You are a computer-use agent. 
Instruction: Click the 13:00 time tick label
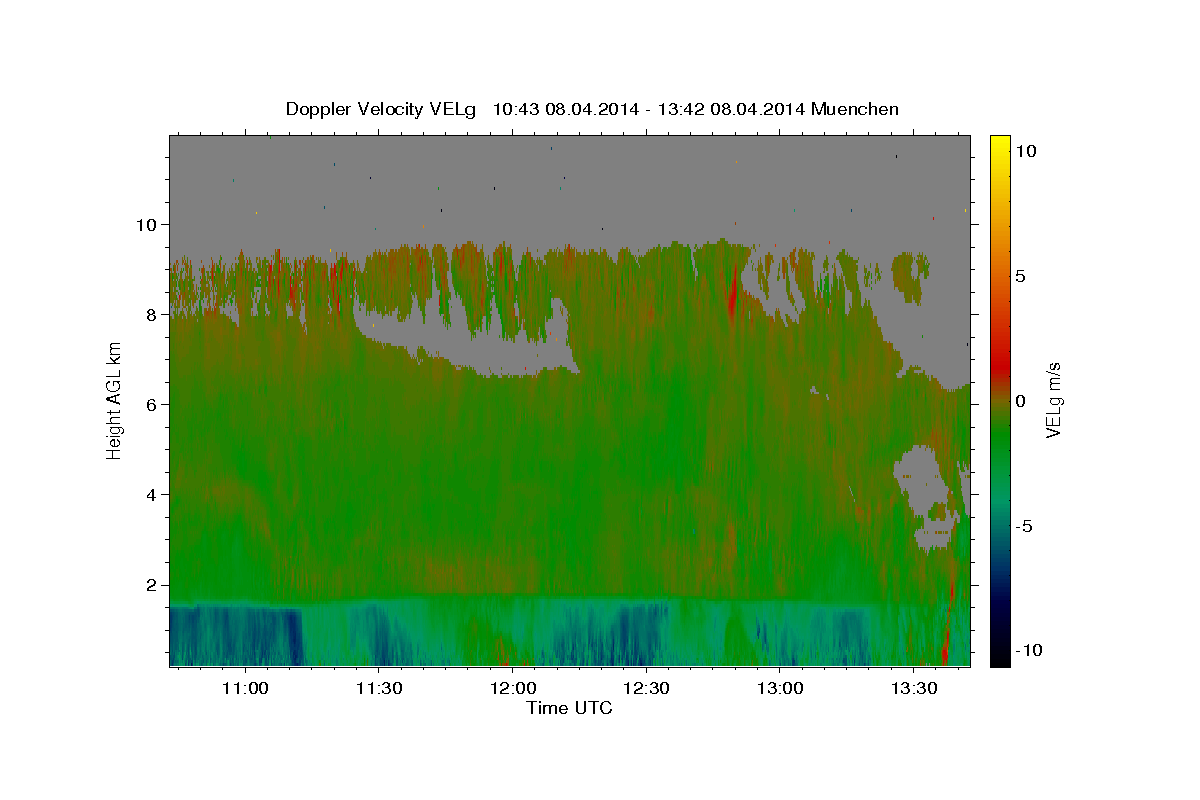tap(780, 689)
